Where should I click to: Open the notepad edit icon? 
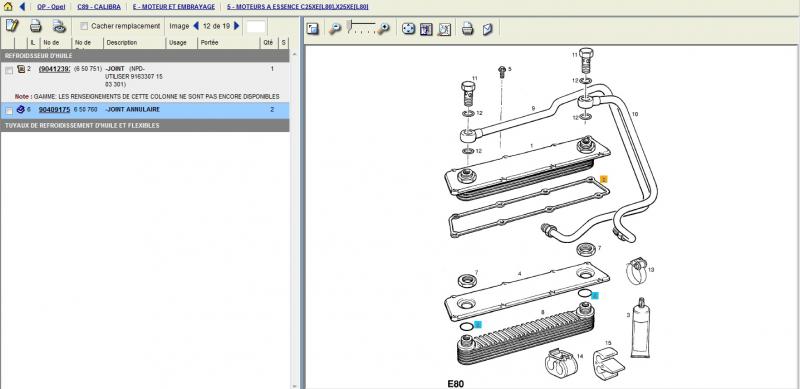pos(12,26)
